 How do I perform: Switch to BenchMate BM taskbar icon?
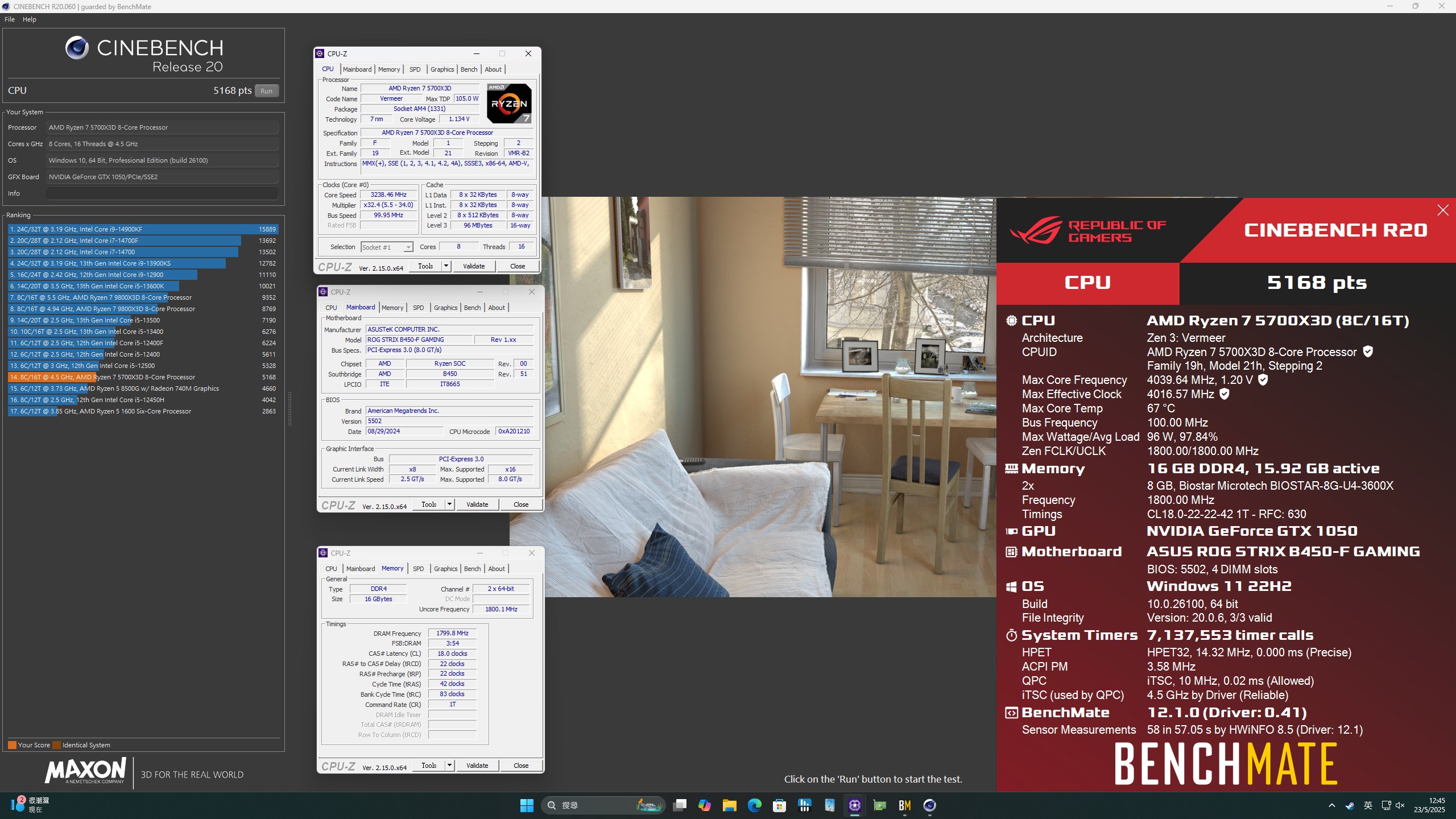904,805
